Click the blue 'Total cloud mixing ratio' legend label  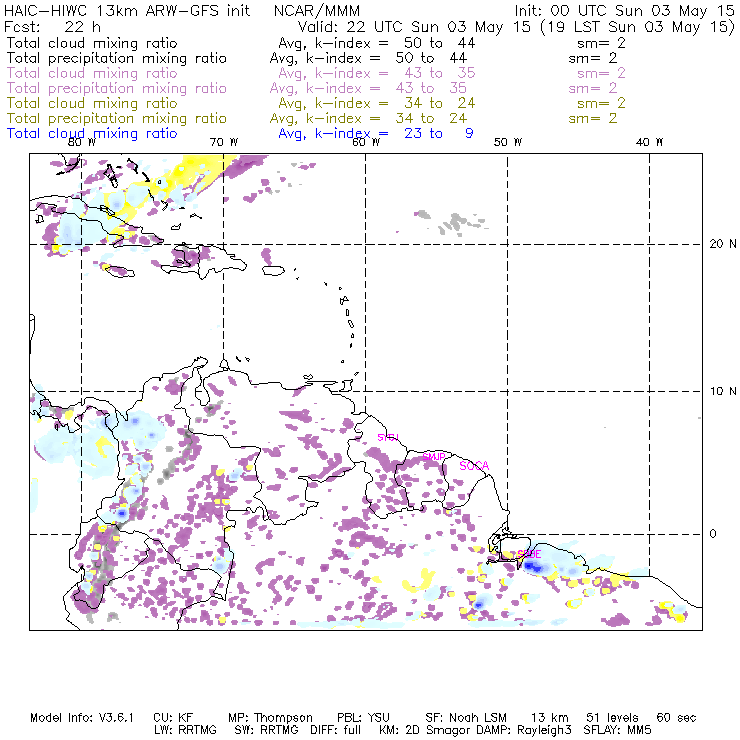point(92,133)
